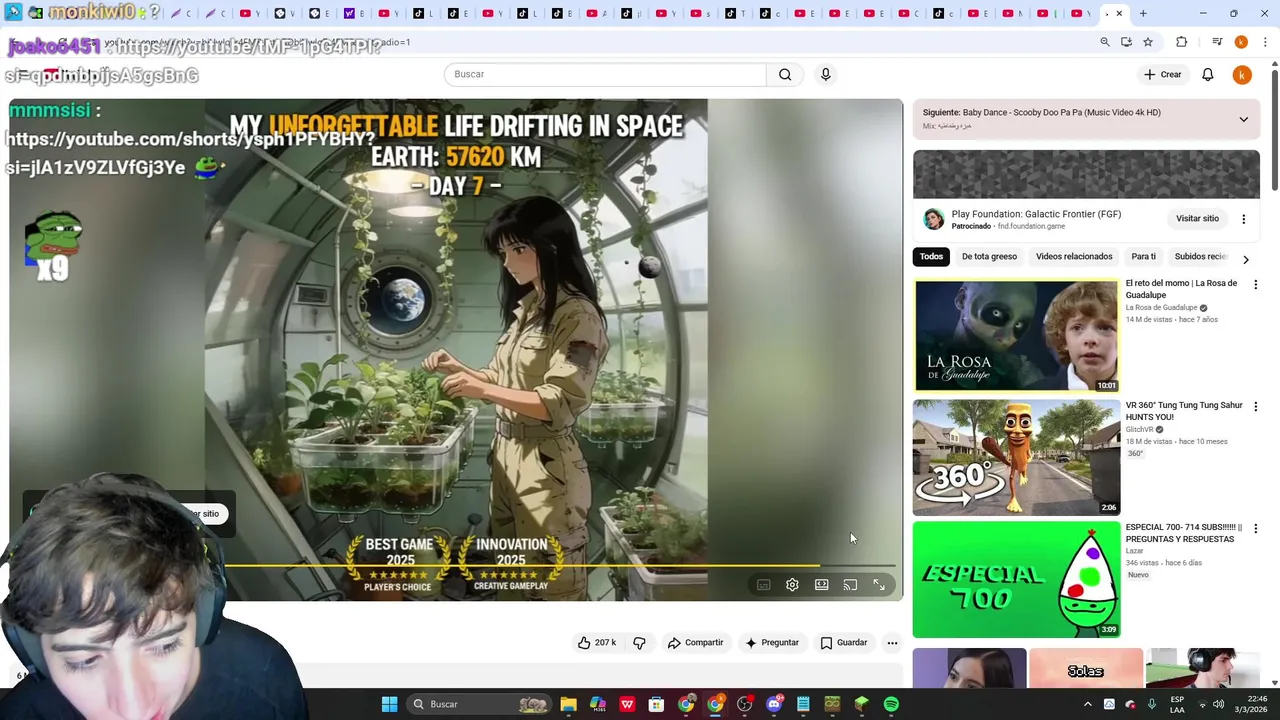Image resolution: width=1280 pixels, height=720 pixels.
Task: Seek on the video progress bar
Action: coord(560,566)
